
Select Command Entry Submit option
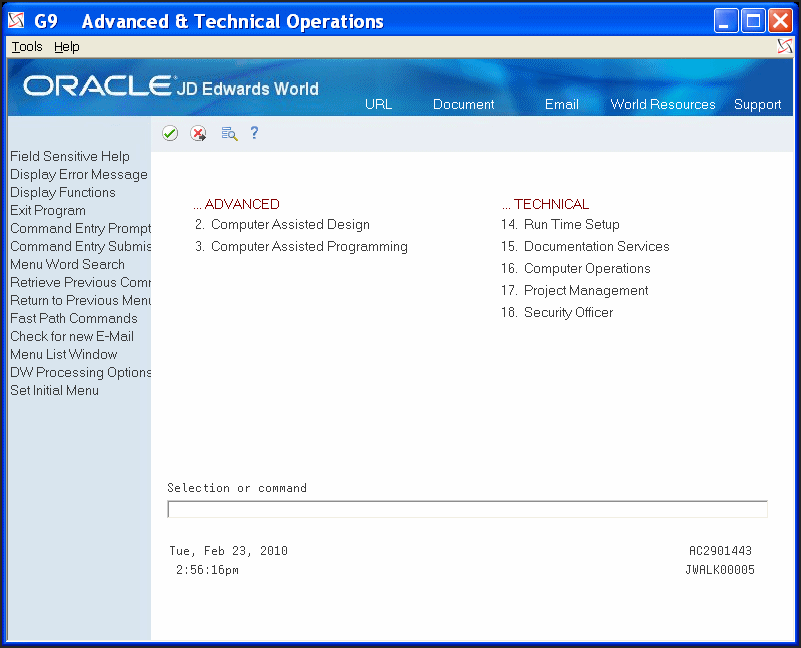(x=80, y=246)
